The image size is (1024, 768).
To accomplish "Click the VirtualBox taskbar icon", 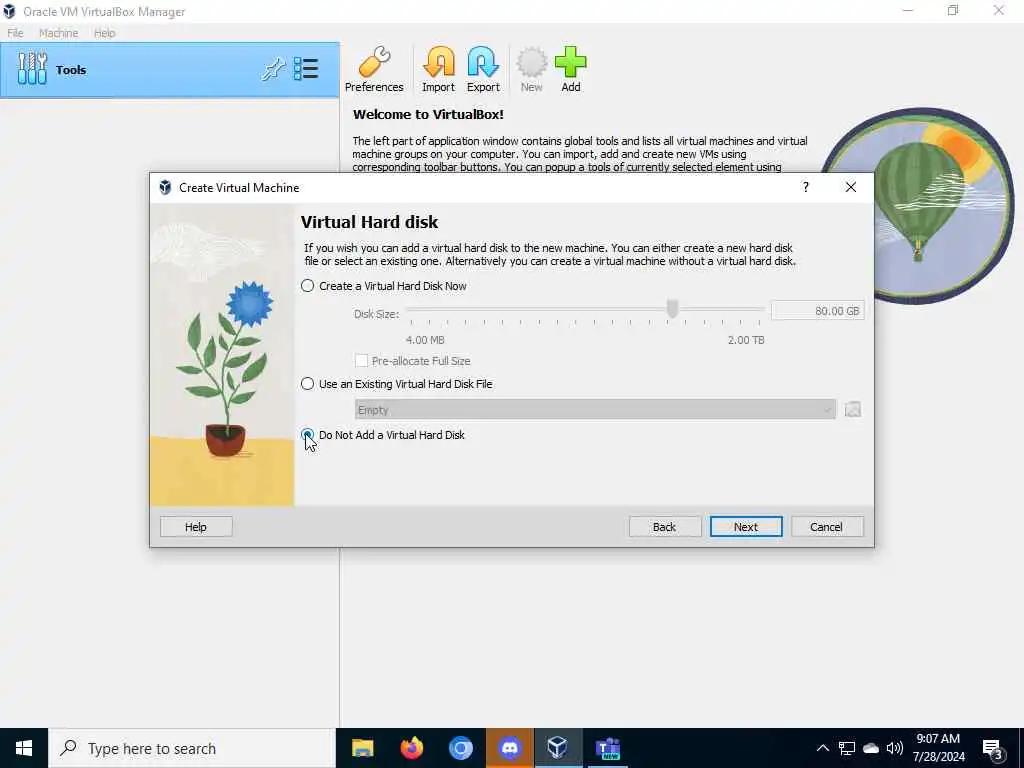I will [558, 748].
